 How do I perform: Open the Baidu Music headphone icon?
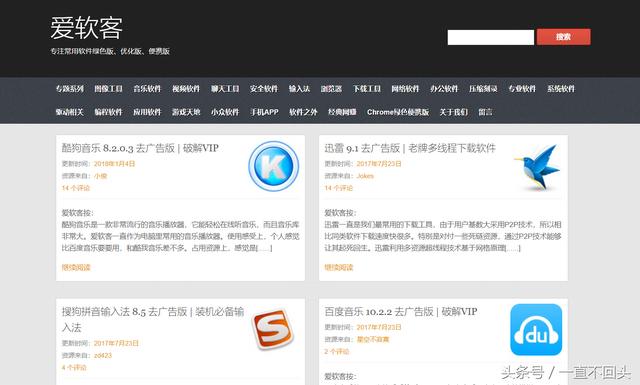(536, 329)
